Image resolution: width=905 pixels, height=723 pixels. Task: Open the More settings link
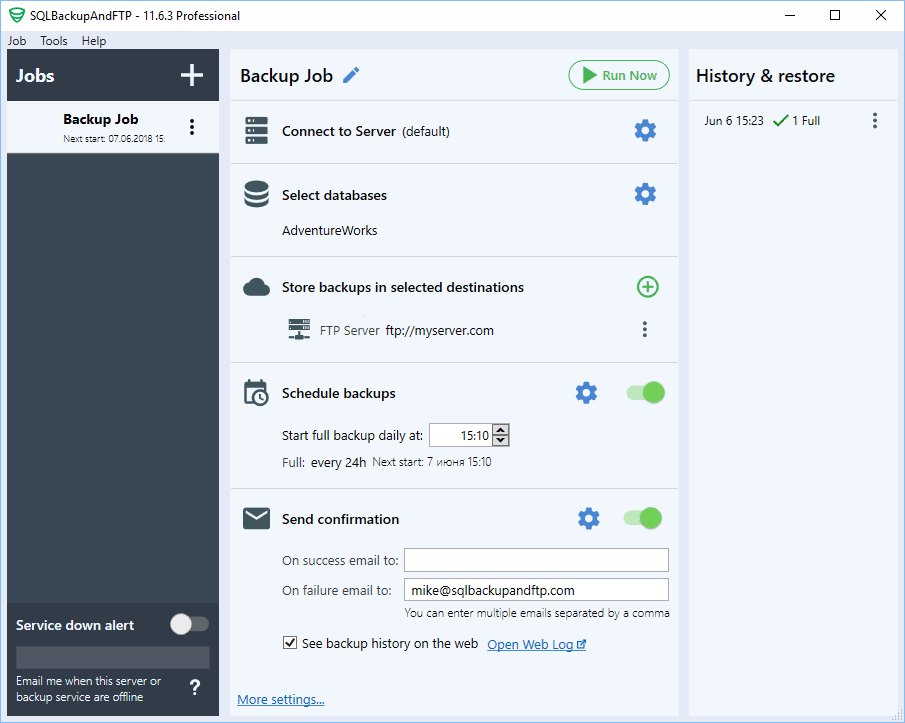tap(281, 700)
